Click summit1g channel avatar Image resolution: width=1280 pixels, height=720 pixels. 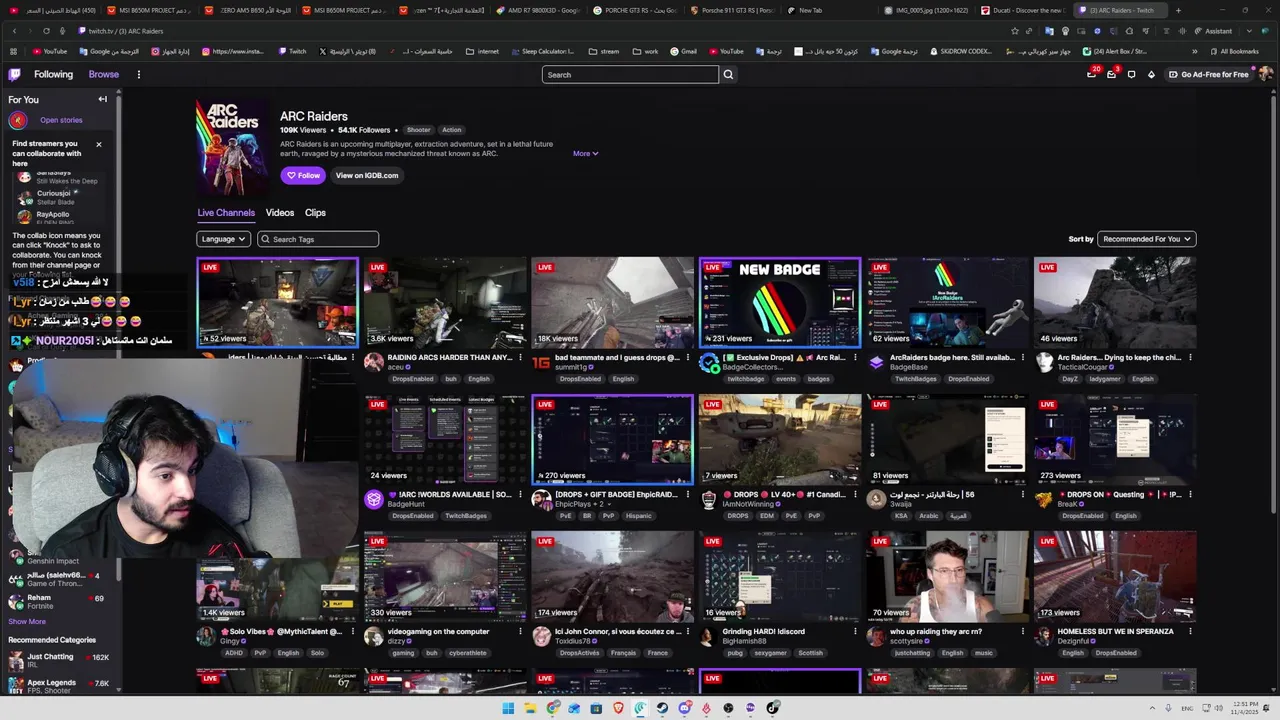tap(541, 362)
